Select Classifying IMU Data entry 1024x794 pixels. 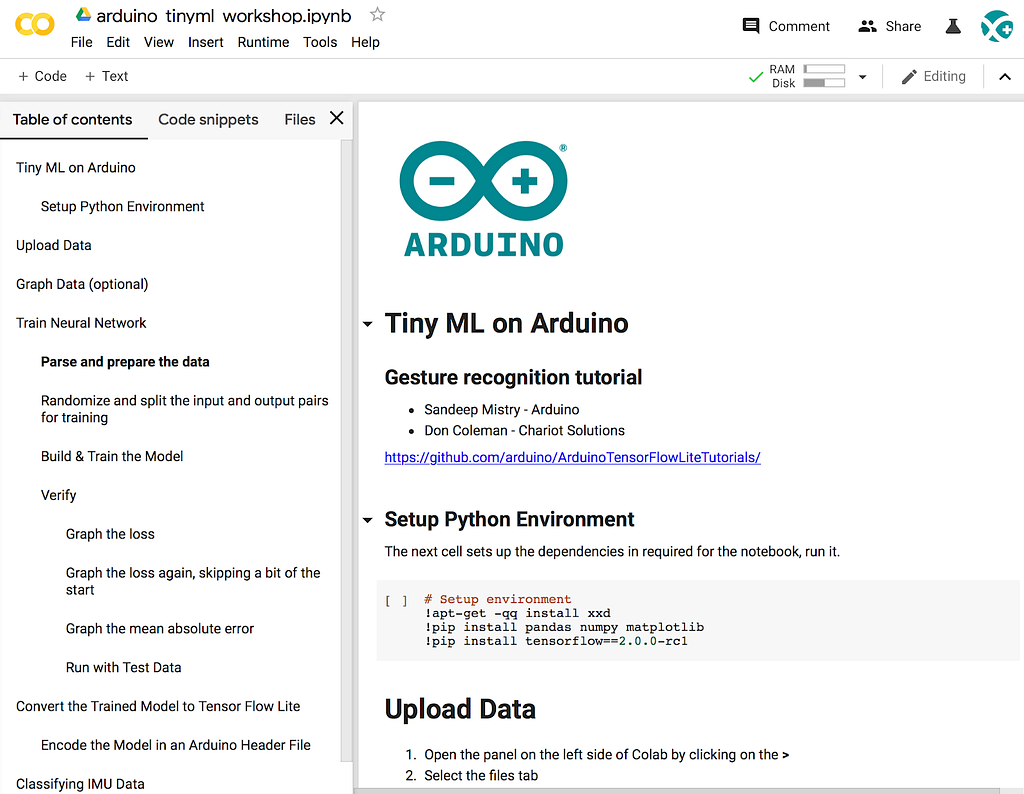tap(80, 784)
